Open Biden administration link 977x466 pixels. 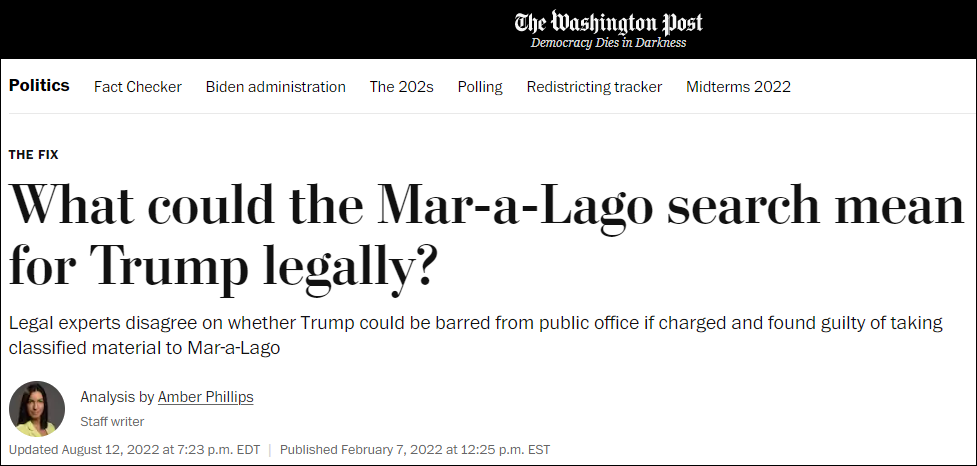click(275, 87)
